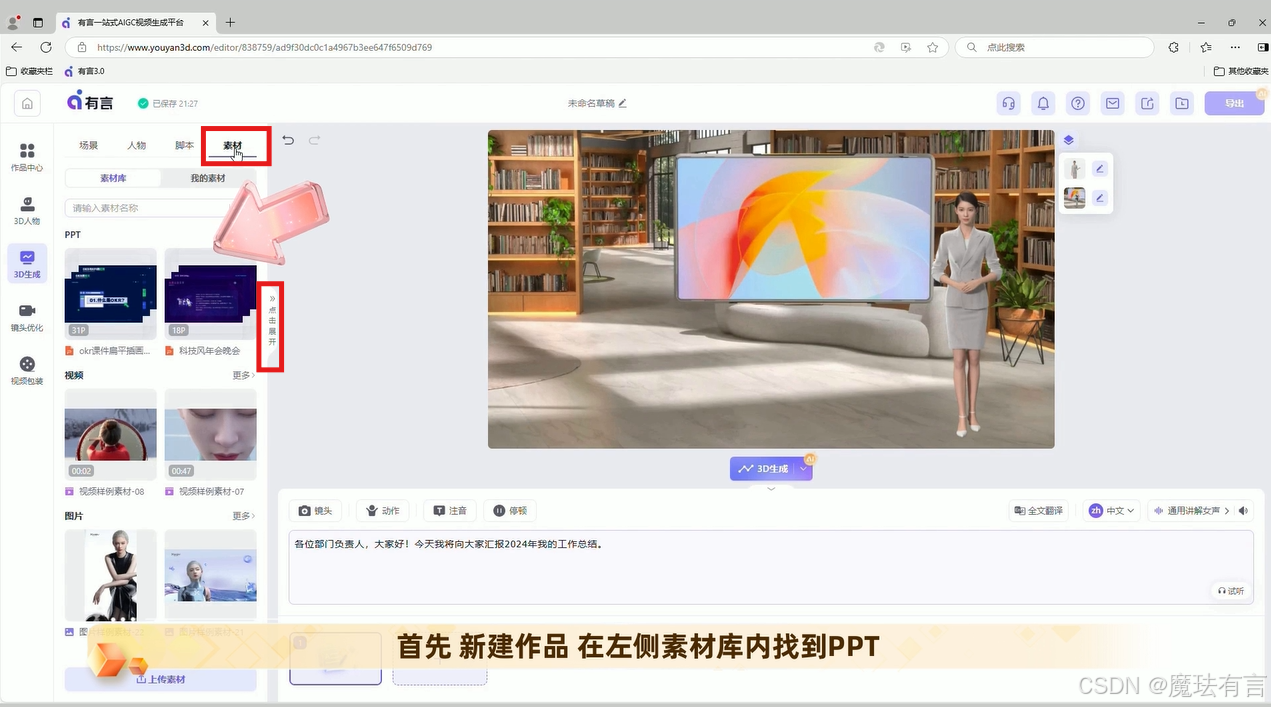The image size is (1271, 707).
Task: Click the 导出 export button
Action: pos(1233,103)
